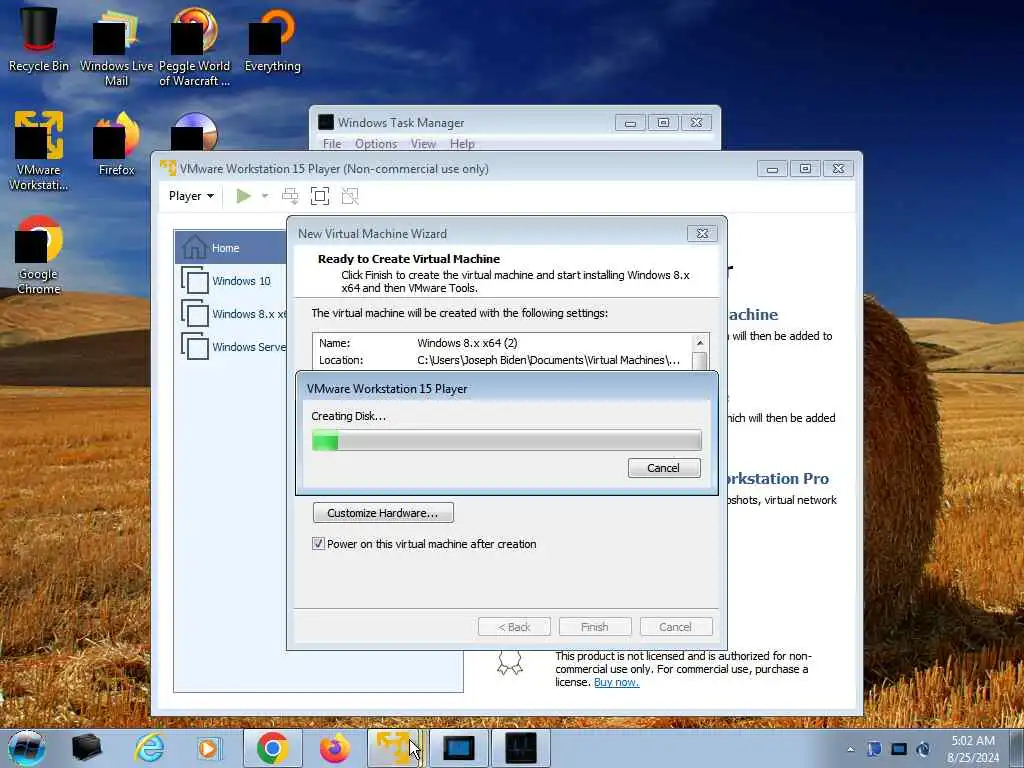Open Peggle World of Warcraft desktop icon
The height and width of the screenshot is (768, 1024).
click(194, 47)
